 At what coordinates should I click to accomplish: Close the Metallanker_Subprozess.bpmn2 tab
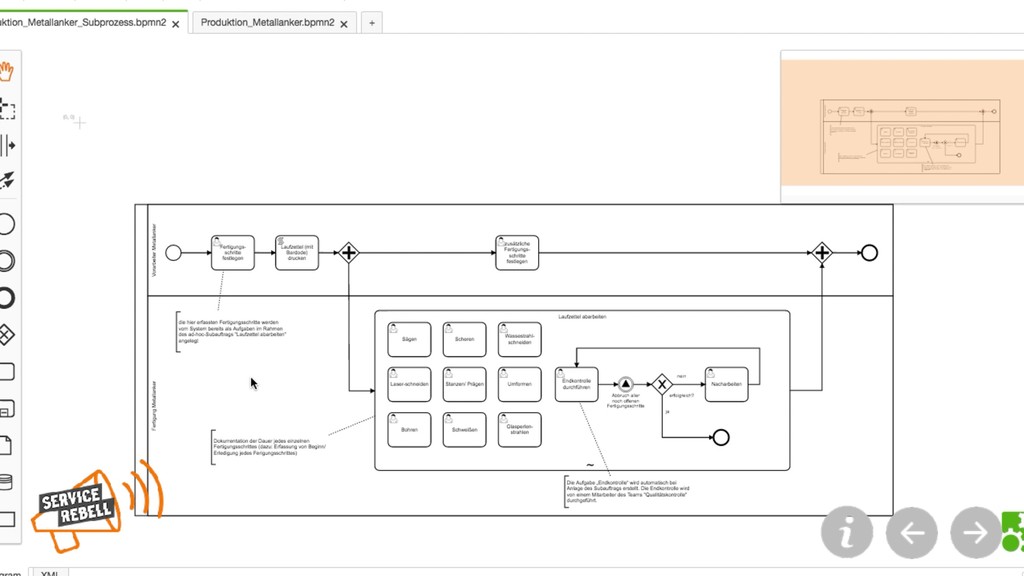pos(175,24)
